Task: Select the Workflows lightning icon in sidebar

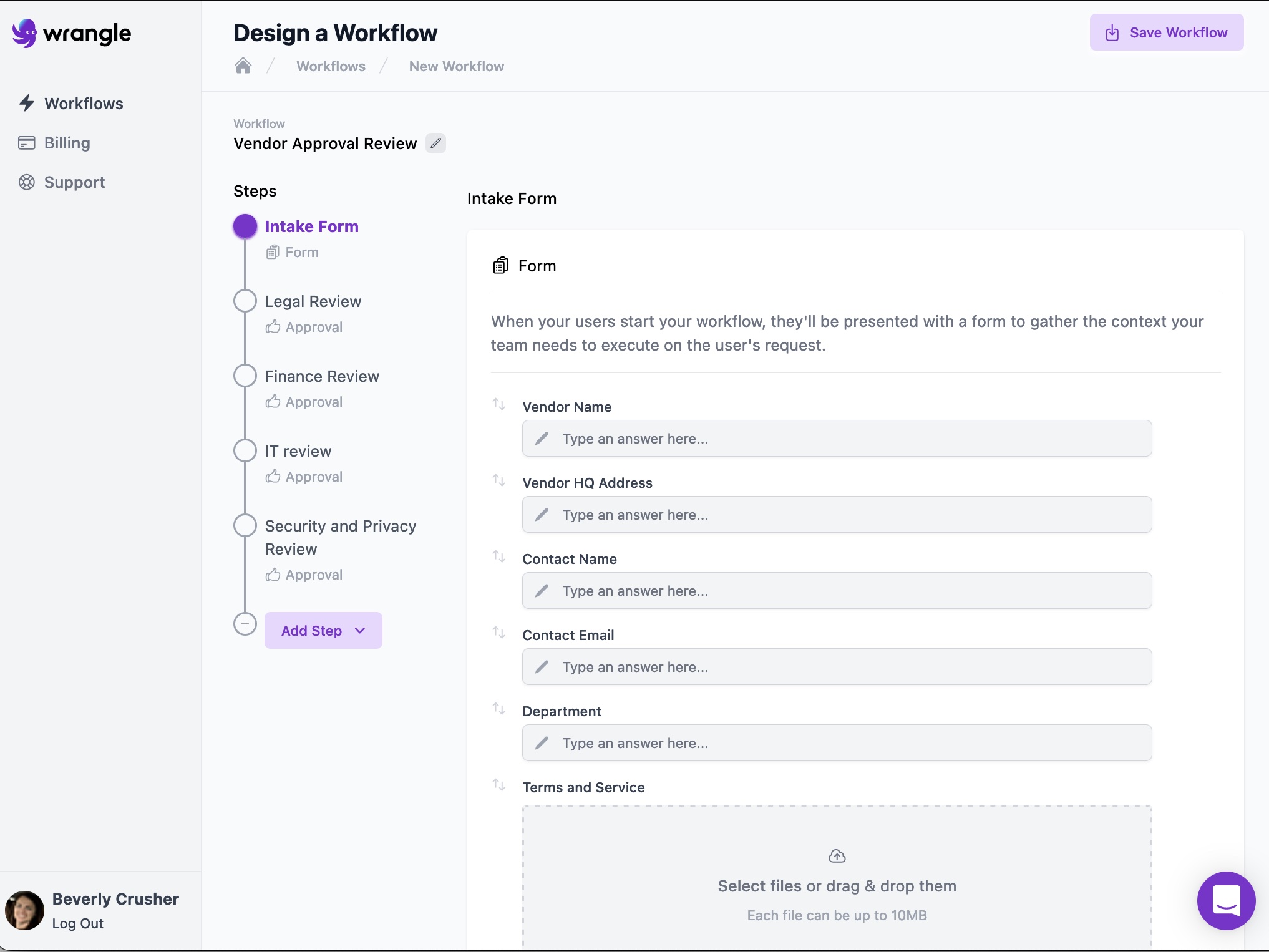Action: [x=27, y=103]
